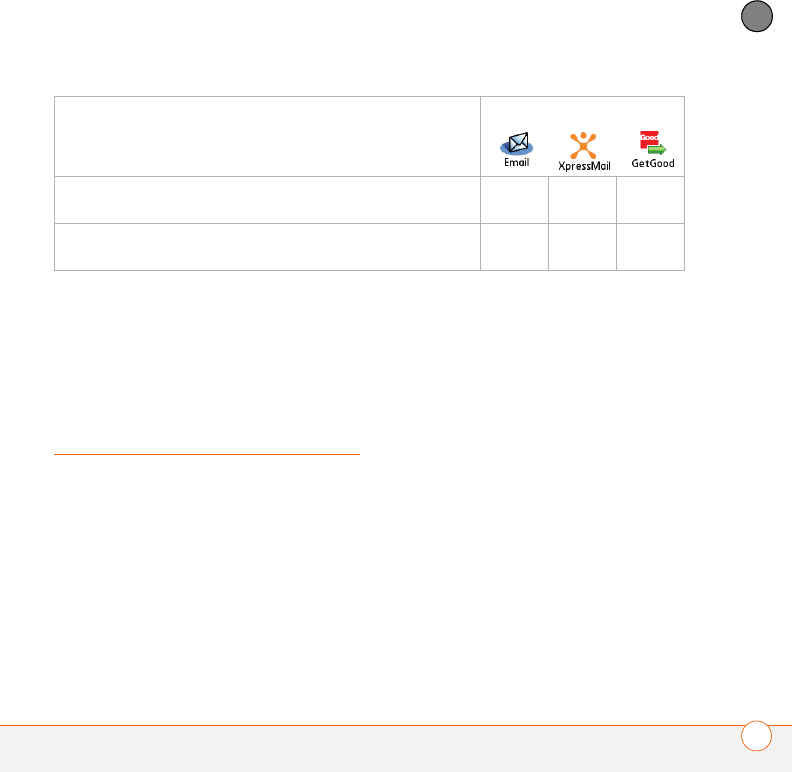This screenshot has height=772, width=792.
Task: Click the wide second row description cell
Action: click(x=267, y=247)
